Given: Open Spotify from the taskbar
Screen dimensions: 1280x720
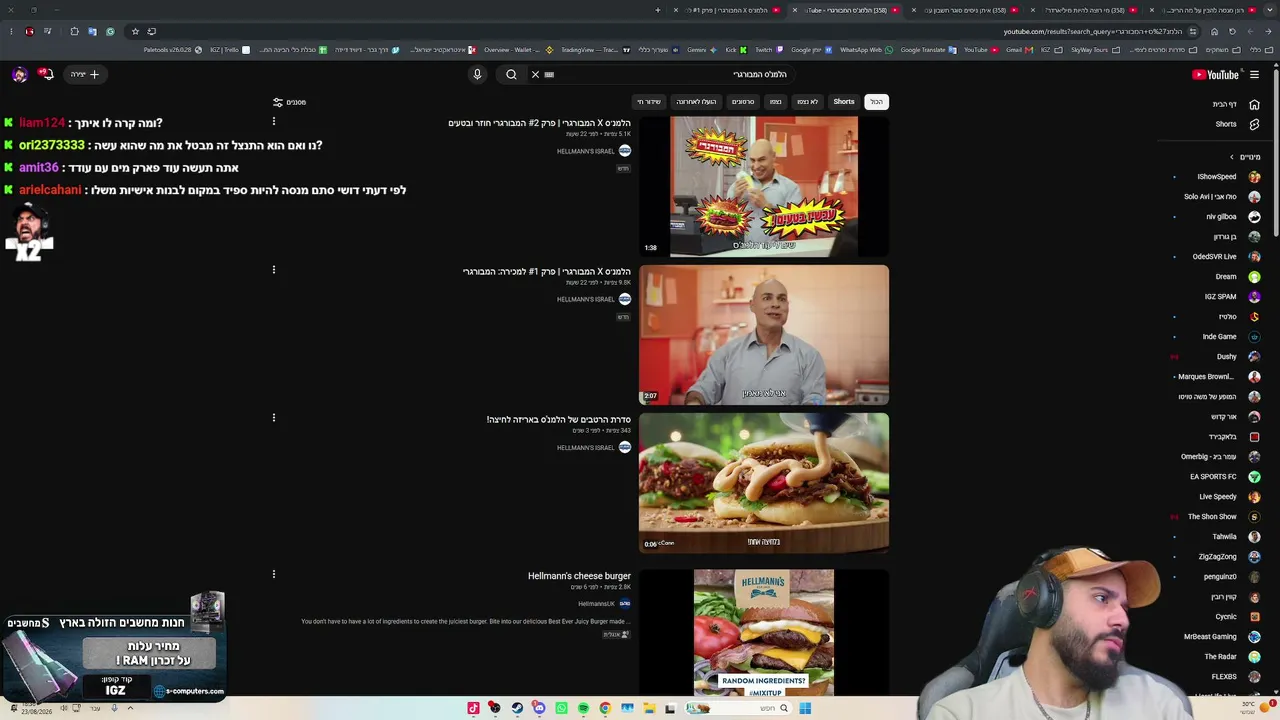Looking at the screenshot, I should [583, 709].
